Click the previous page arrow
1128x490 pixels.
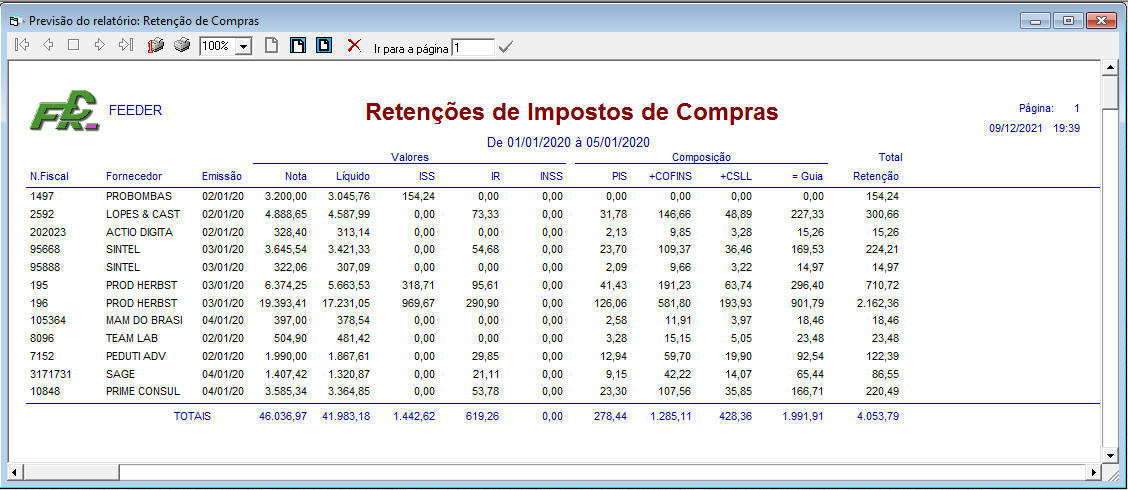point(48,45)
